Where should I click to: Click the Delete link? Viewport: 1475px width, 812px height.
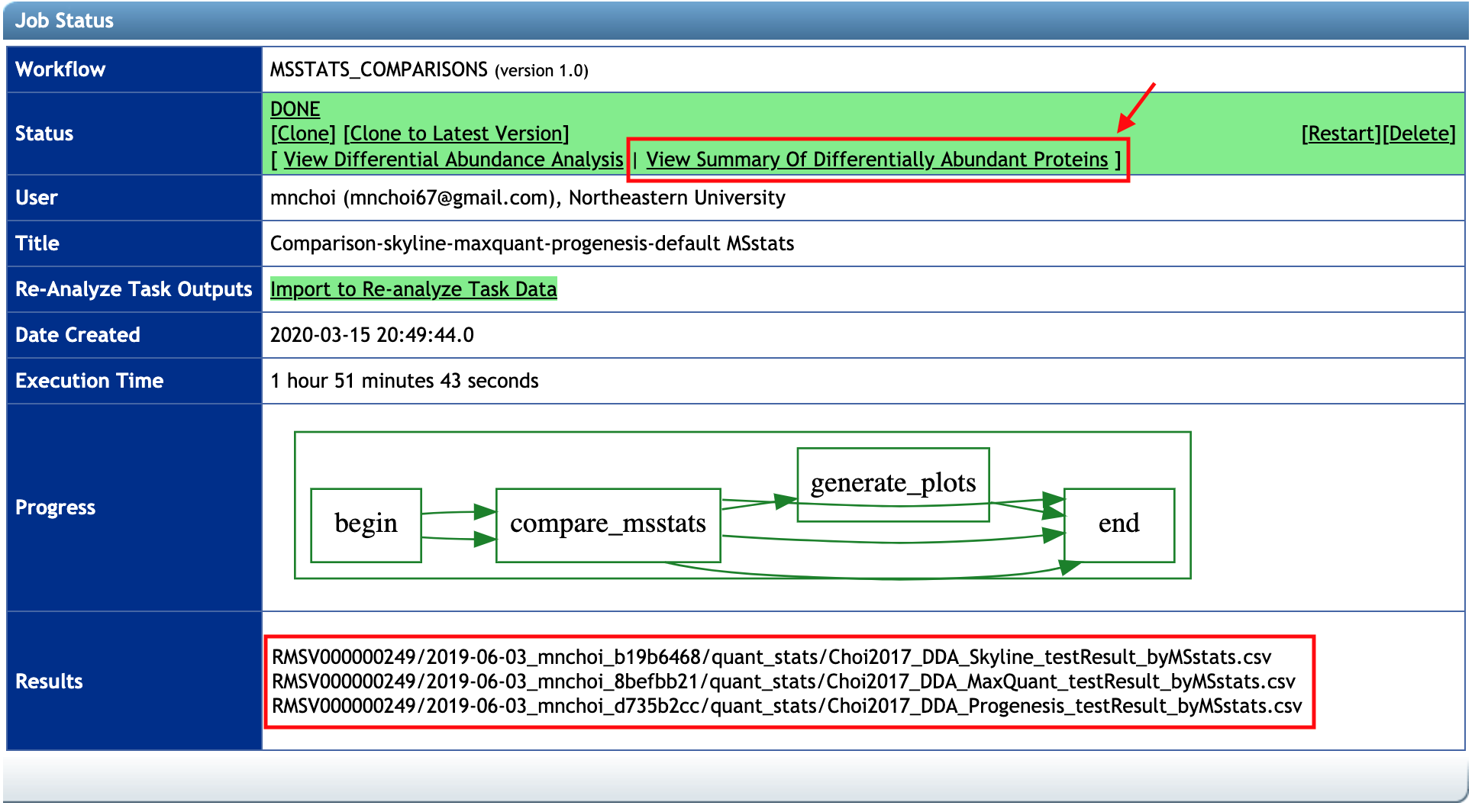(1419, 134)
